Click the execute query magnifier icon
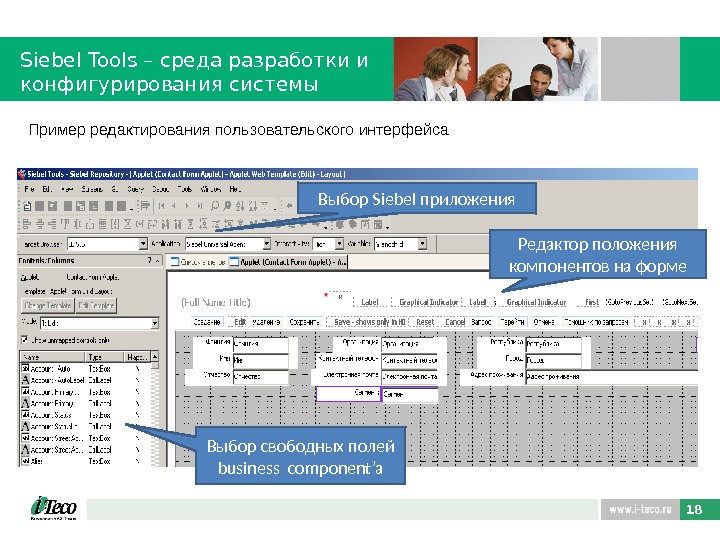 227,206
